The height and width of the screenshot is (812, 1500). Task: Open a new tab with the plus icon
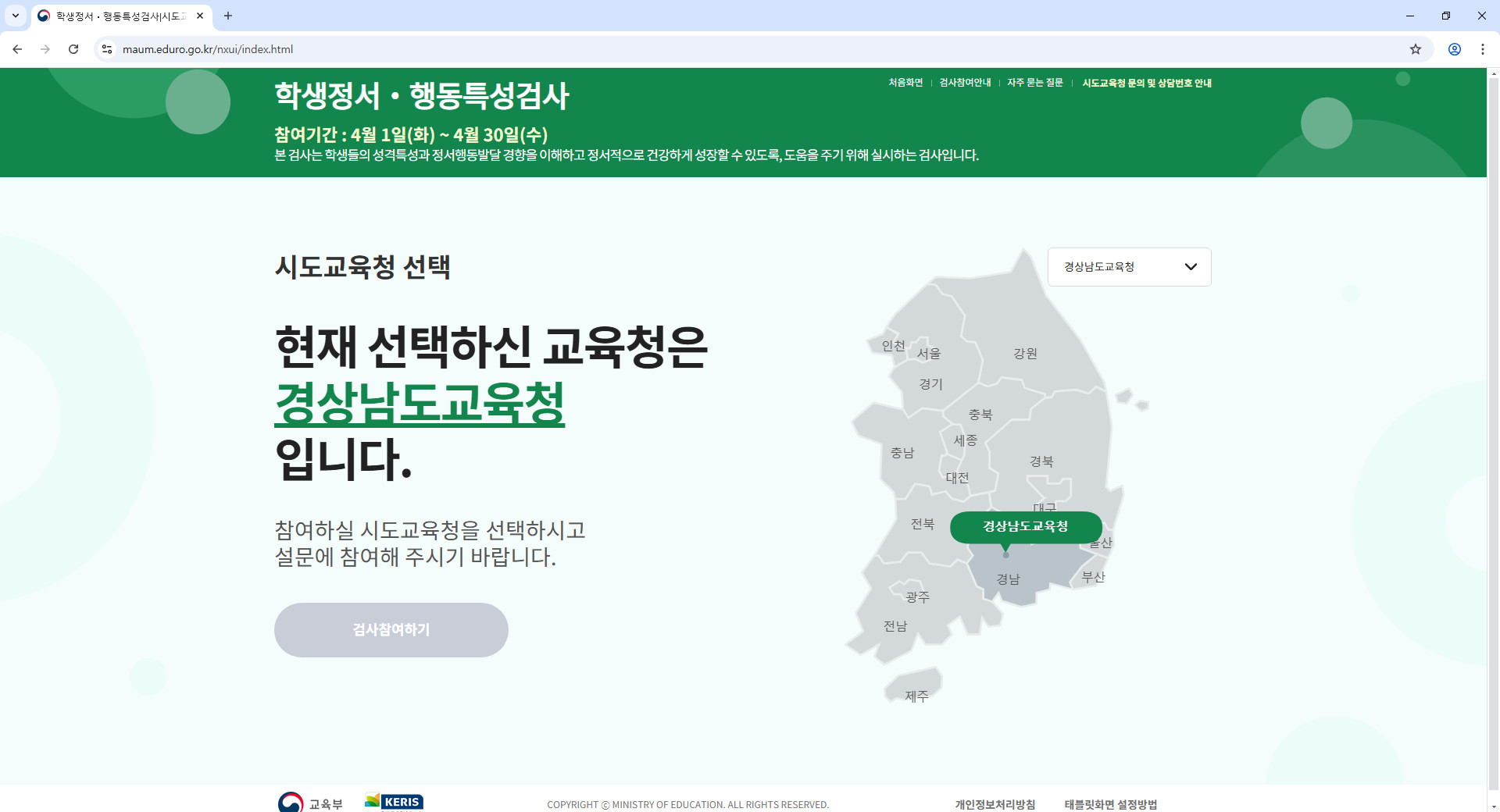[228, 16]
